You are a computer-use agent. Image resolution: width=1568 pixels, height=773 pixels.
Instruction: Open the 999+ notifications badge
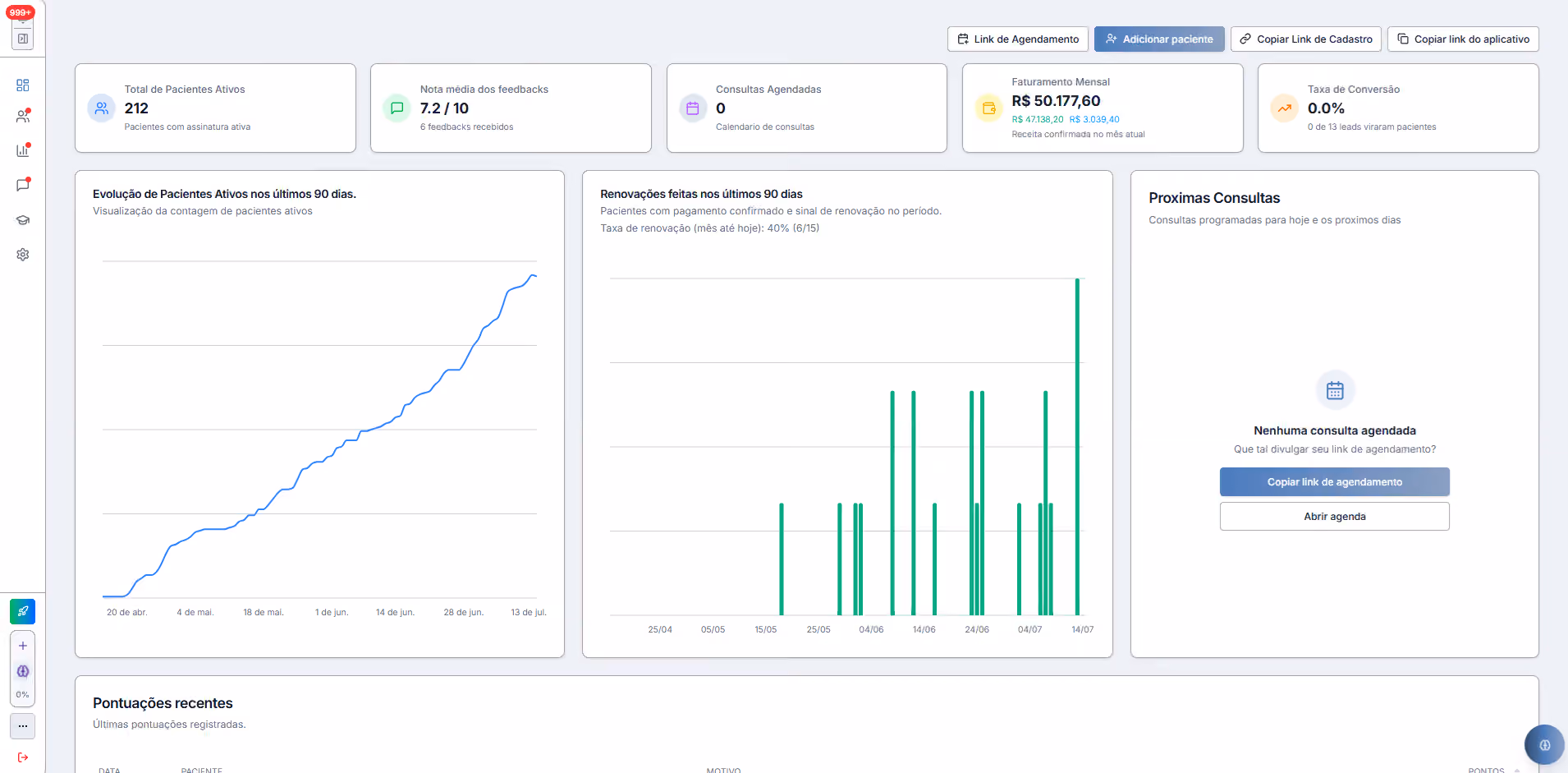click(21, 12)
